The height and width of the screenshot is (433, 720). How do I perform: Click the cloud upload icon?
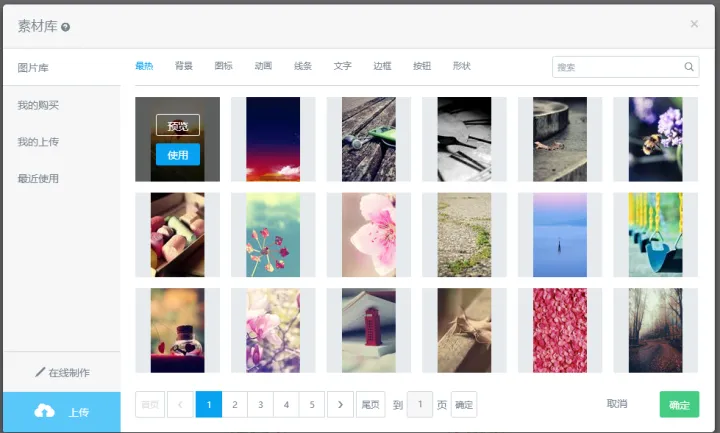44,411
